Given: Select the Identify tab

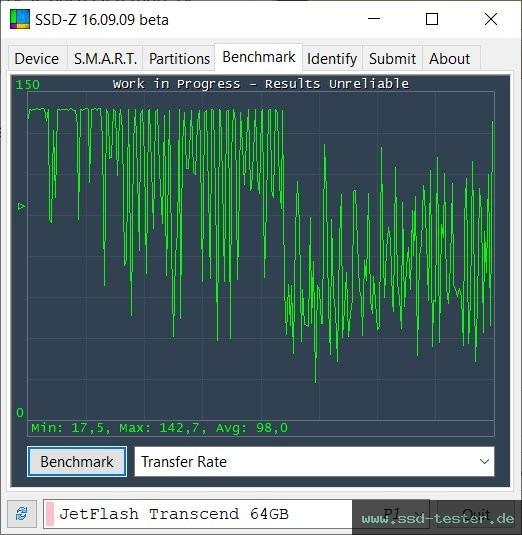Looking at the screenshot, I should (x=332, y=58).
